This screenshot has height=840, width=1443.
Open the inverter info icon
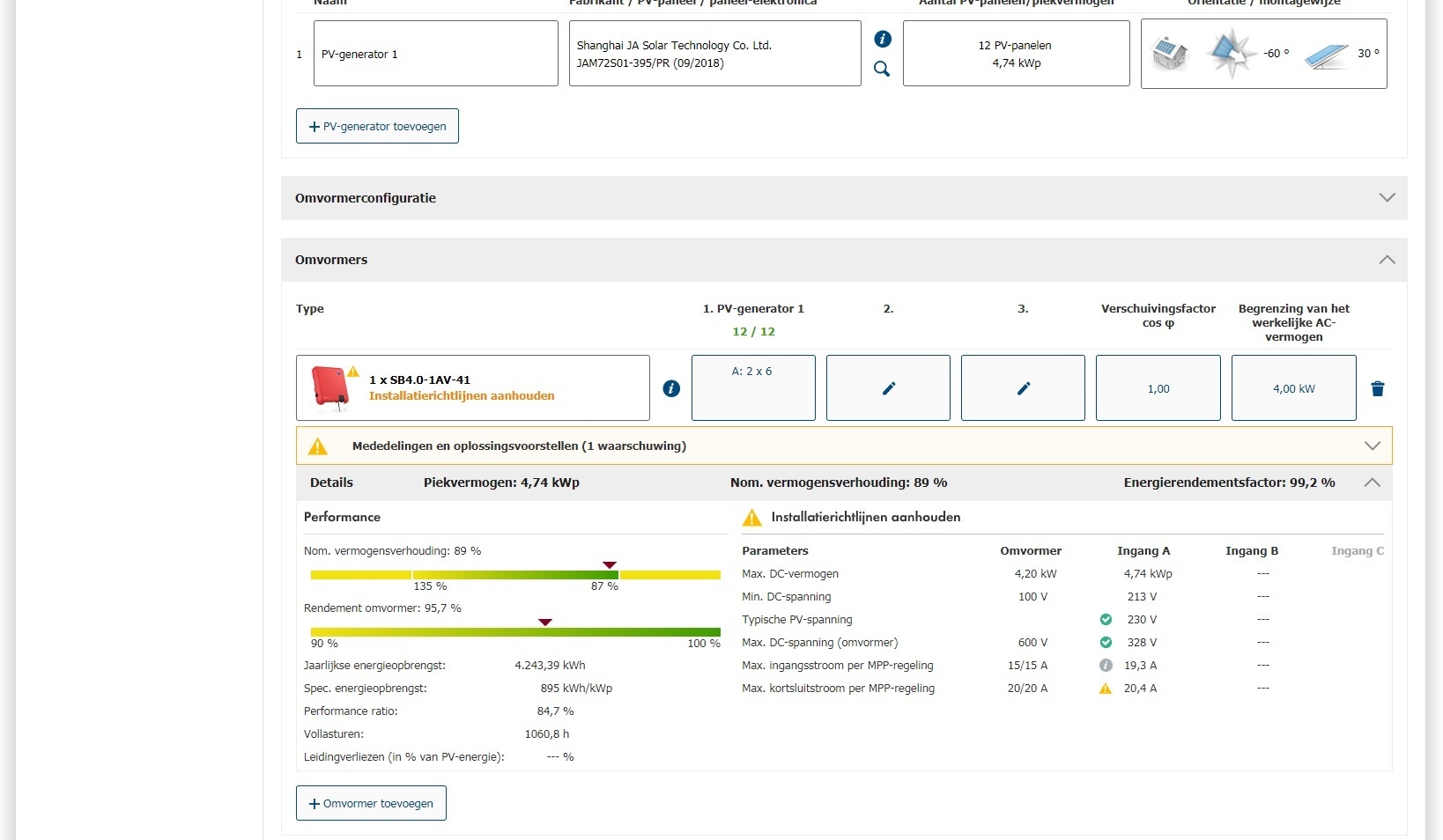(x=671, y=388)
